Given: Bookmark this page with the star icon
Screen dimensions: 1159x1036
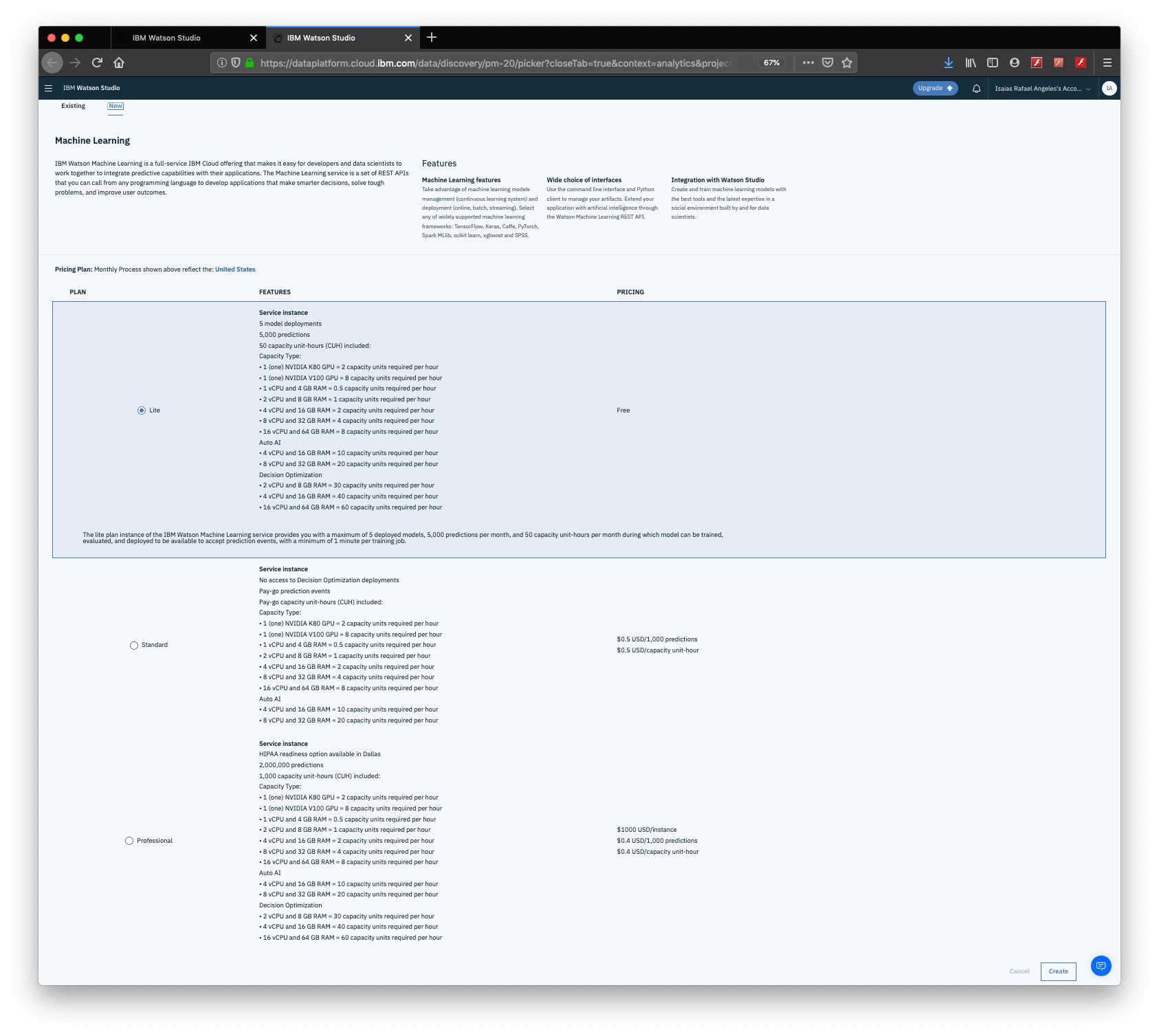Looking at the screenshot, I should (847, 63).
